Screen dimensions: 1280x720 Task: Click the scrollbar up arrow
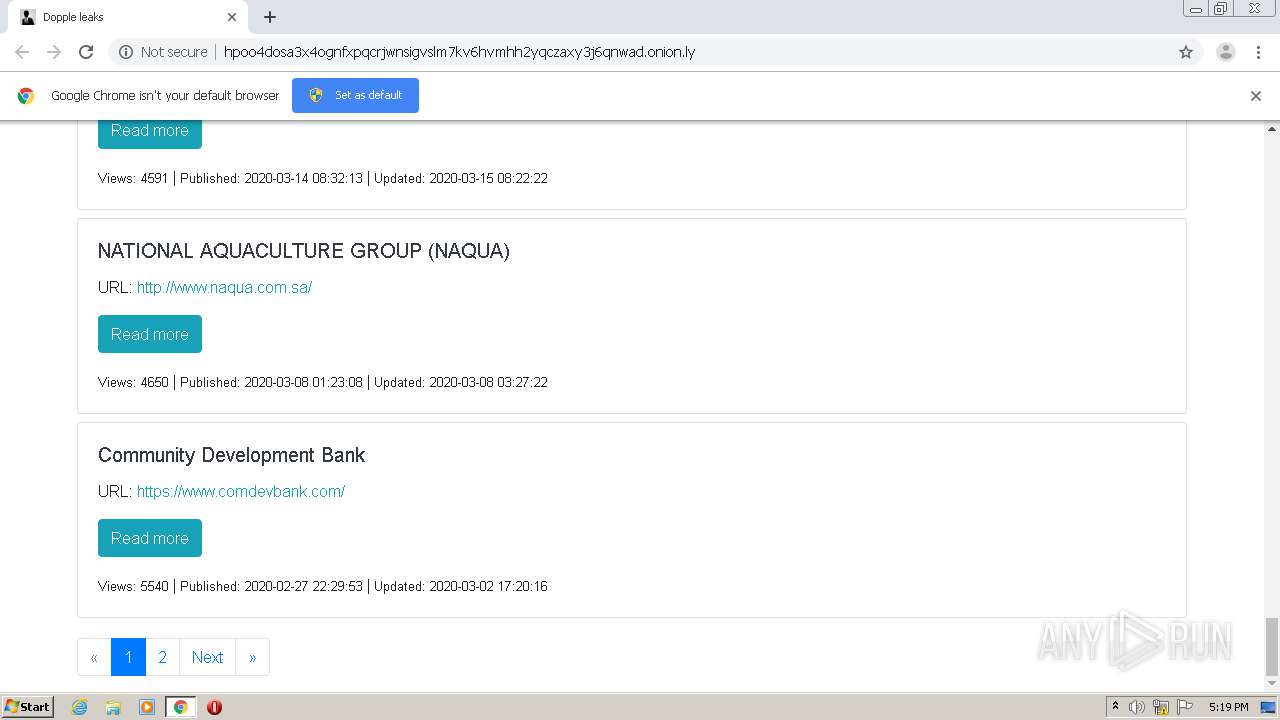(x=1272, y=129)
